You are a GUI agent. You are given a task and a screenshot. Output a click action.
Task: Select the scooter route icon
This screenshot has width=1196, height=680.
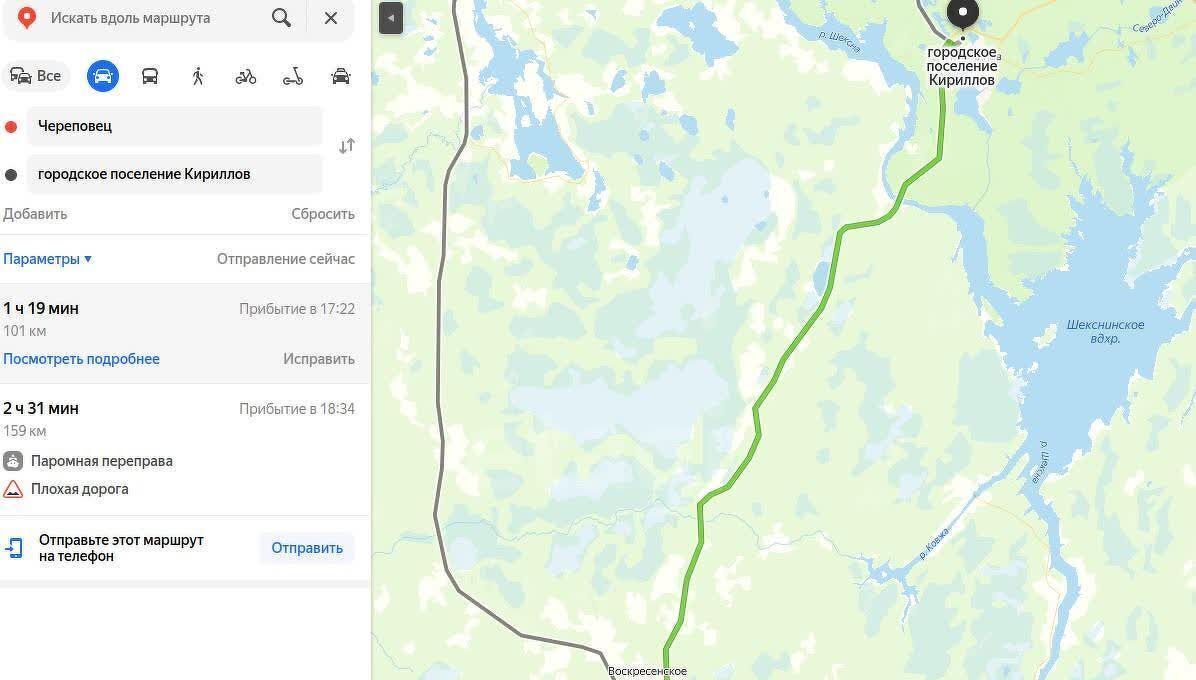(x=293, y=76)
